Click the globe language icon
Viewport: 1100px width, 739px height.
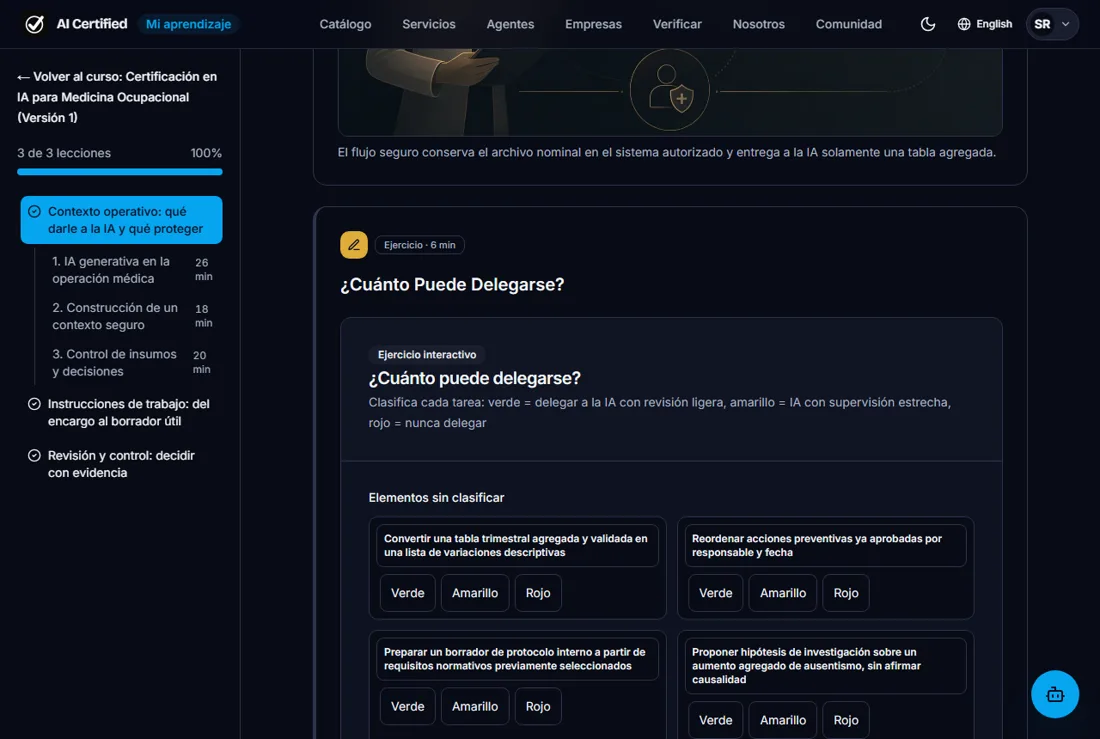pos(964,25)
